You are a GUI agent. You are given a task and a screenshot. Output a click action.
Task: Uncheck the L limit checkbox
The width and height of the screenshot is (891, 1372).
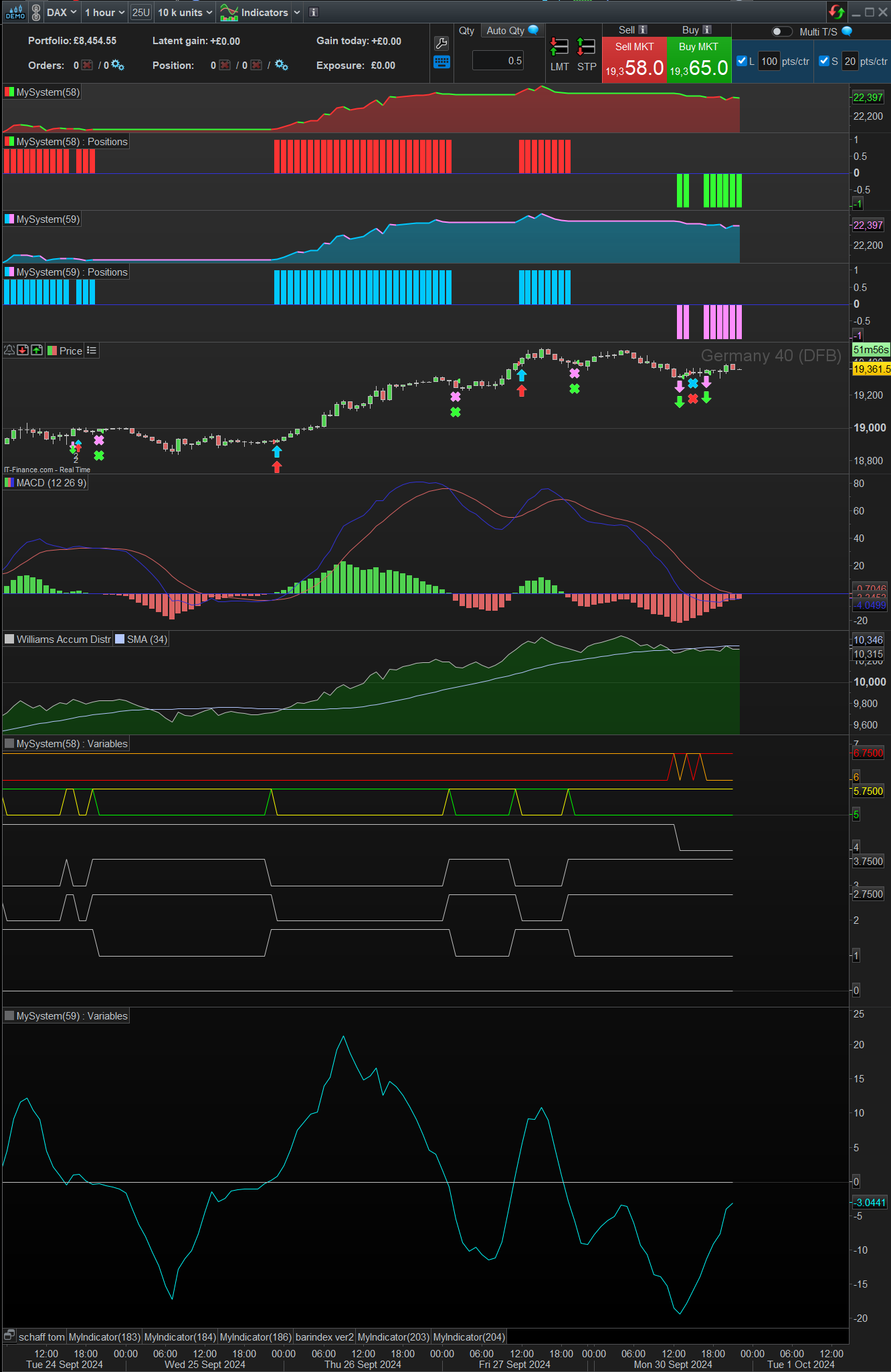click(742, 61)
